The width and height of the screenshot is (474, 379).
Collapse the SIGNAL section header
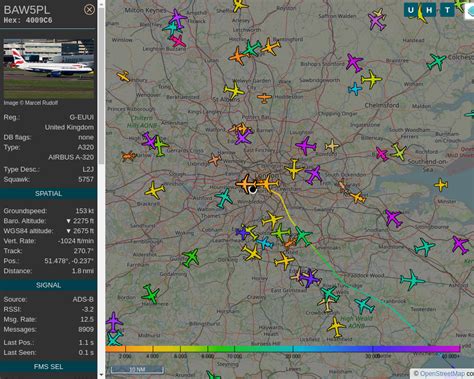48,285
